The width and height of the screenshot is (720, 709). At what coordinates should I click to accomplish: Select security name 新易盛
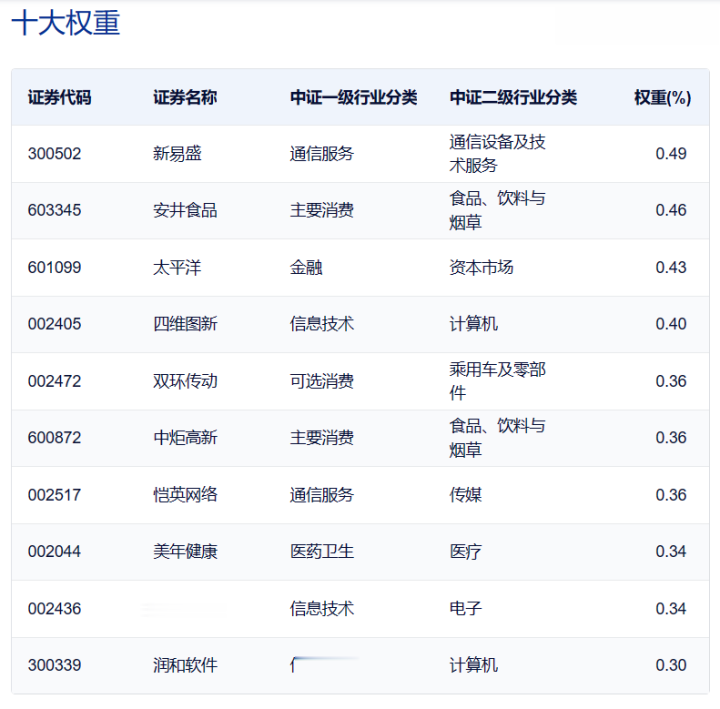tap(177, 153)
